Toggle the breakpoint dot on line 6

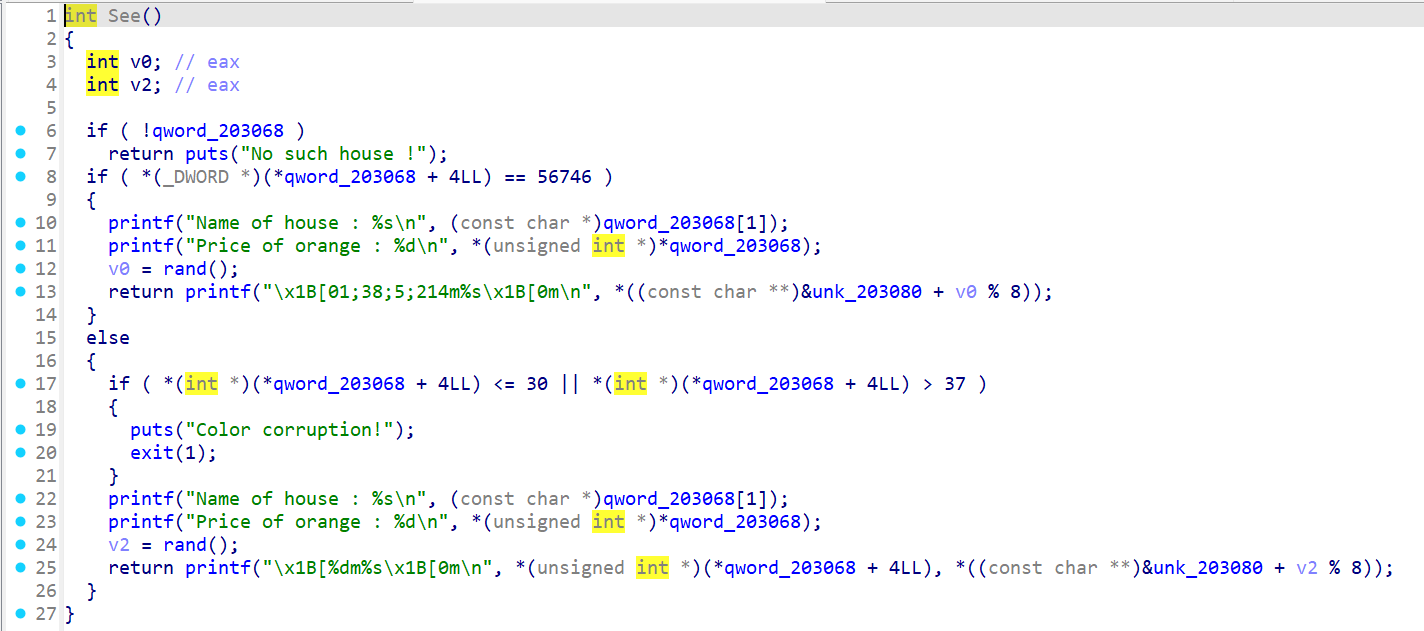20,131
